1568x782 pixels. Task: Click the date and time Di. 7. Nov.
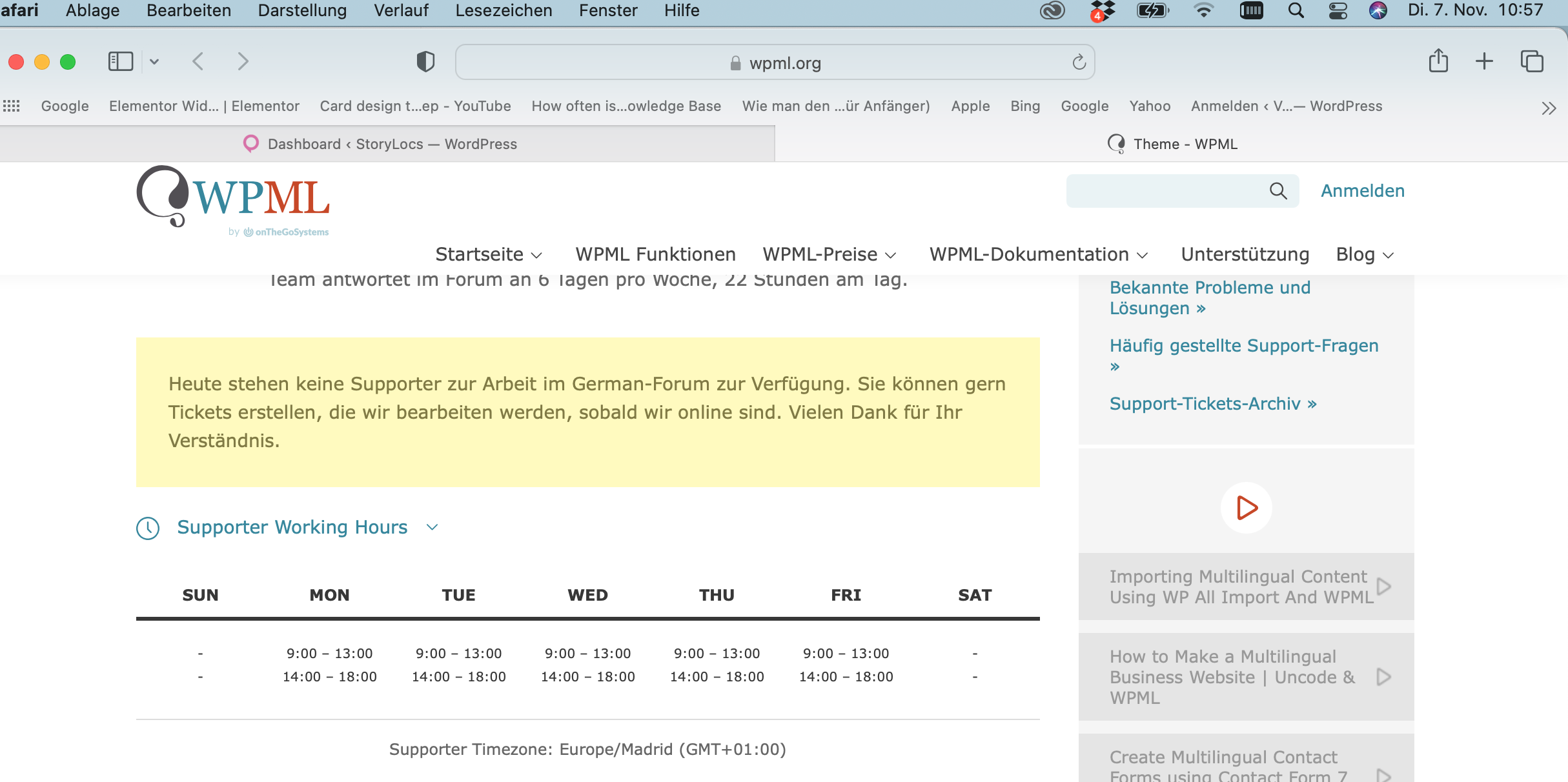1476,10
